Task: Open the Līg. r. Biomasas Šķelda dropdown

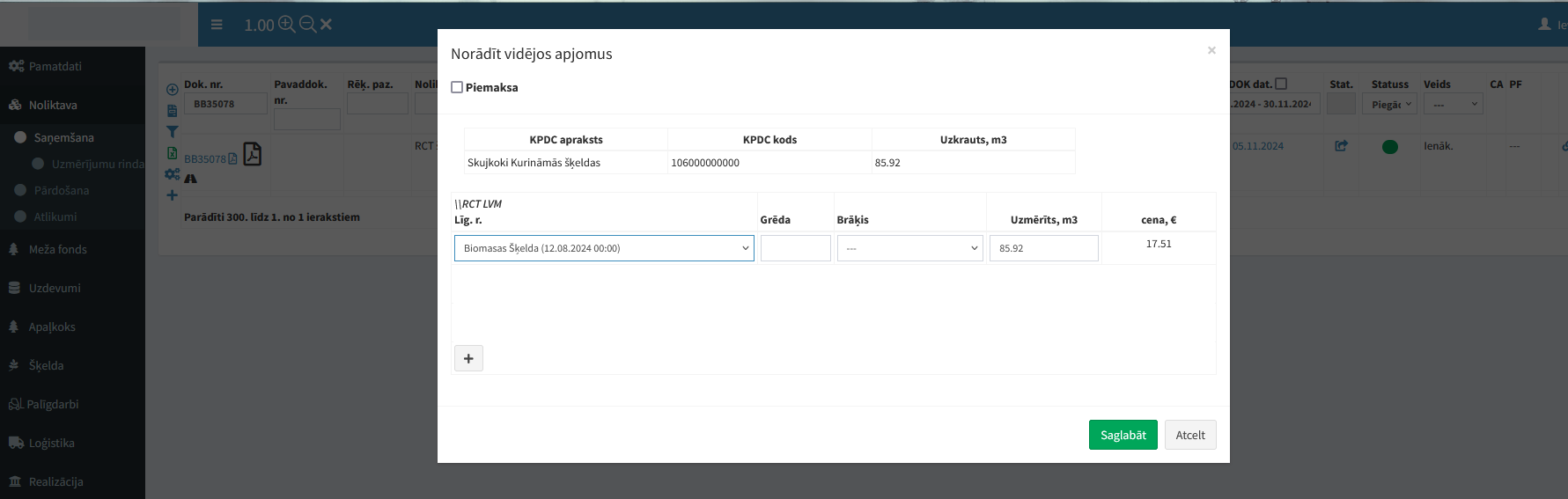Action: click(x=604, y=248)
